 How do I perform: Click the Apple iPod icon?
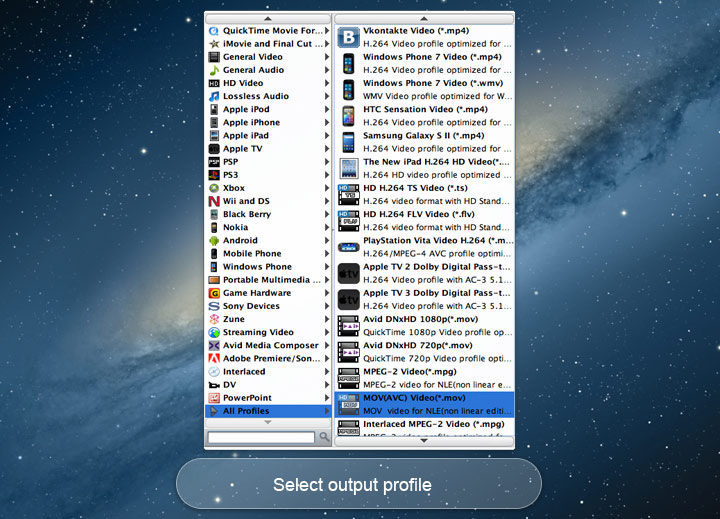pos(214,109)
